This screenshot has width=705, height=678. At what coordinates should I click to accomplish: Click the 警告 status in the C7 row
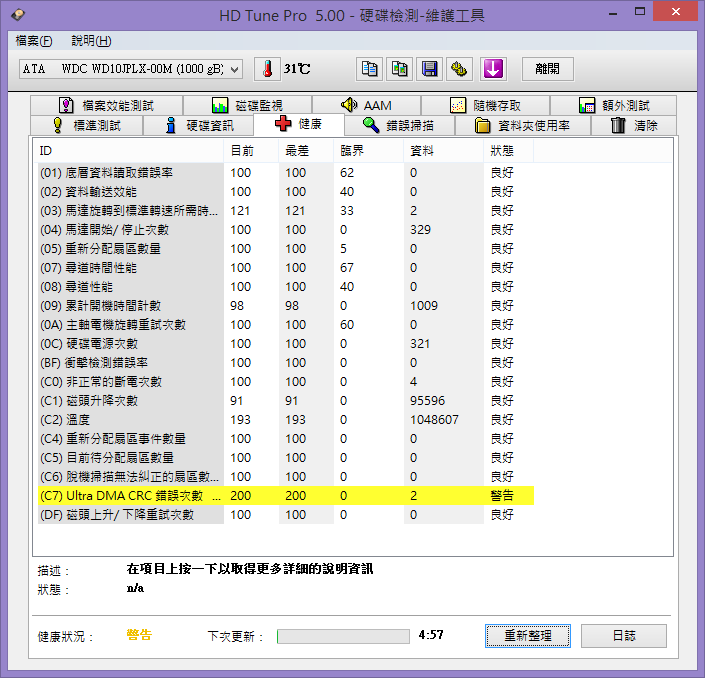coord(502,495)
